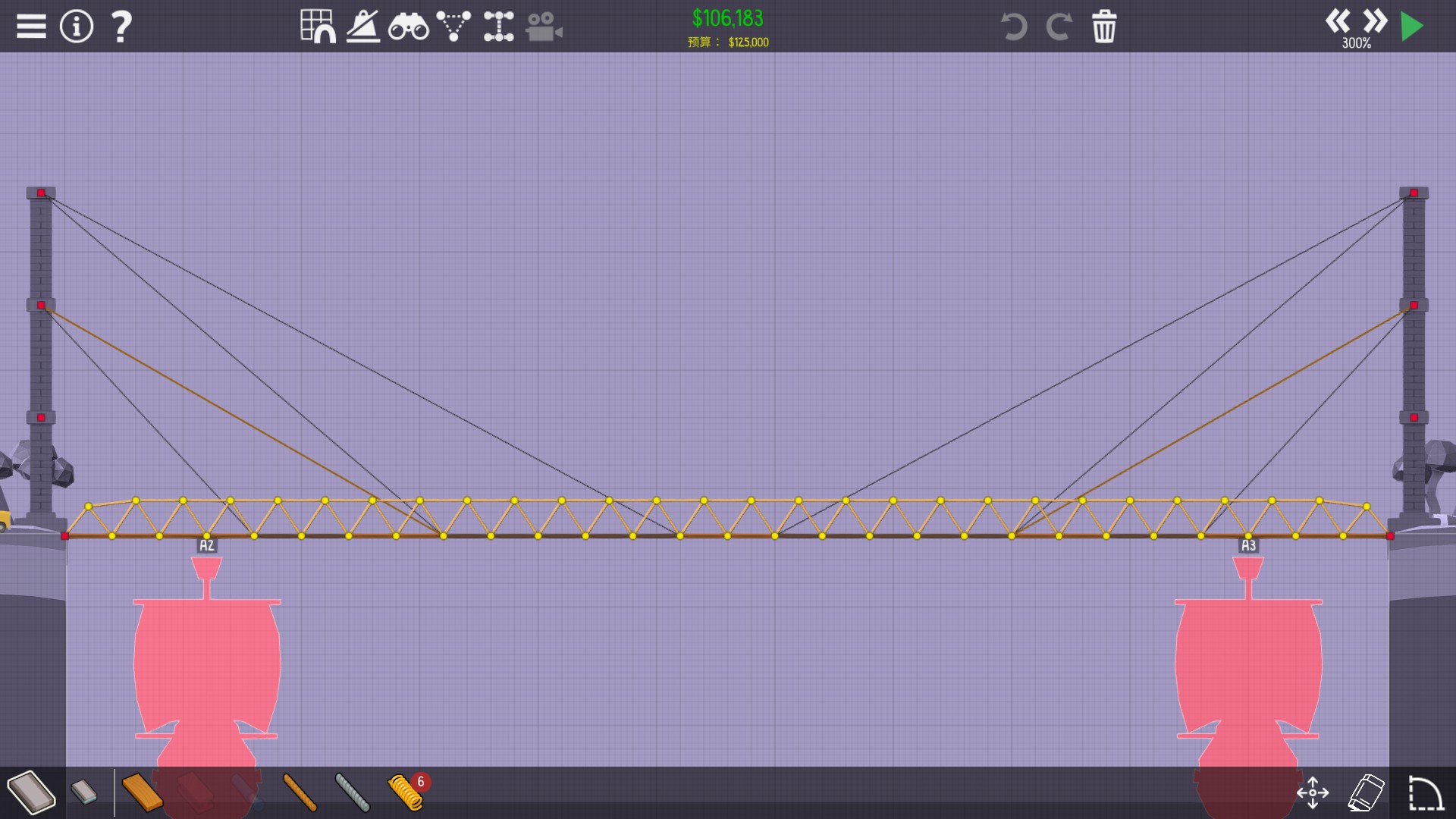The width and height of the screenshot is (1456, 819).
Task: Toggle the stress weight display
Action: click(363, 27)
